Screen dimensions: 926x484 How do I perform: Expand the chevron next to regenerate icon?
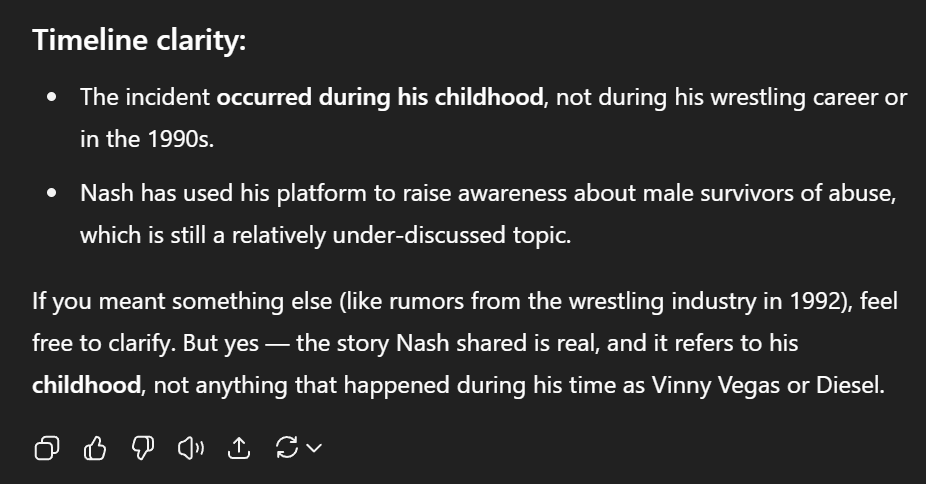tap(314, 449)
